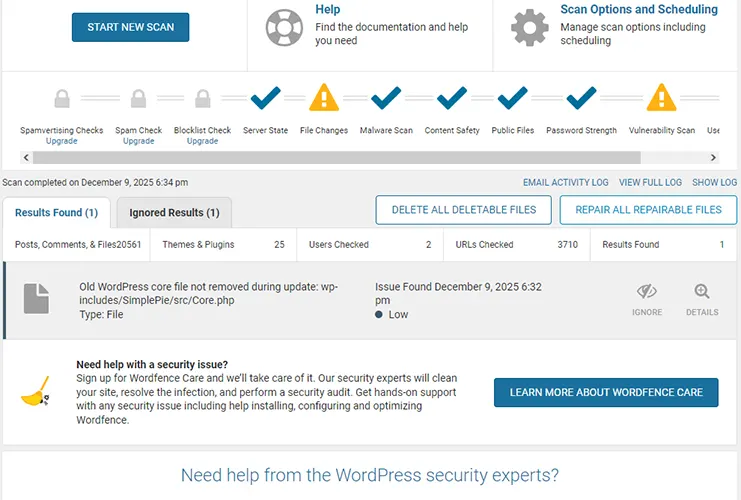Image resolution: width=741 pixels, height=500 pixels.
Task: Click the horizontal scan stages scrollbar thumb
Action: click(336, 157)
